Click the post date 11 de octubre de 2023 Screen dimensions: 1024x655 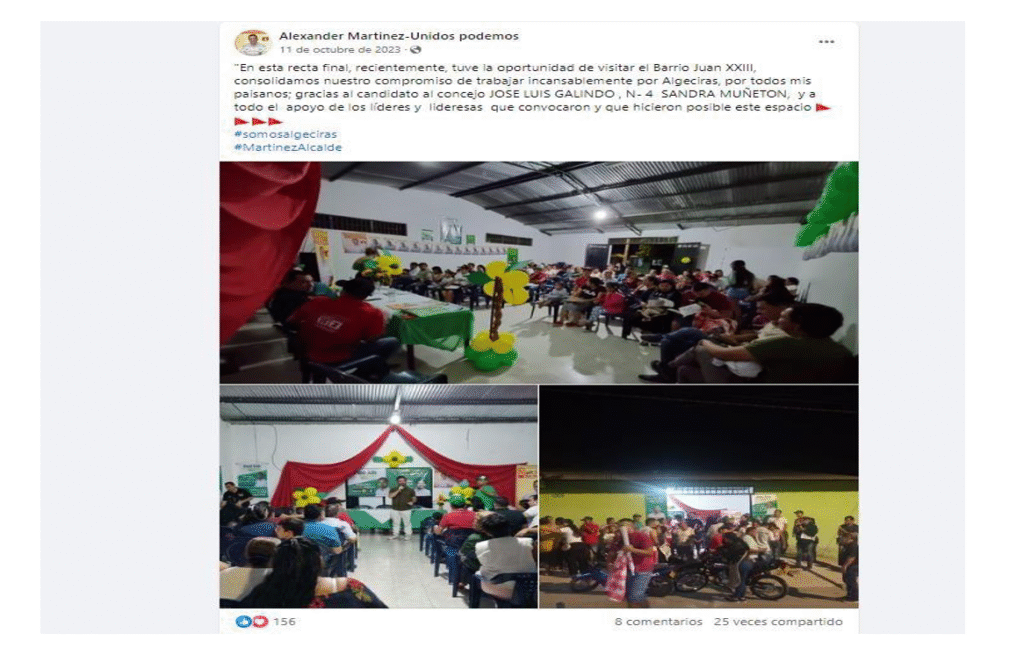[340, 50]
